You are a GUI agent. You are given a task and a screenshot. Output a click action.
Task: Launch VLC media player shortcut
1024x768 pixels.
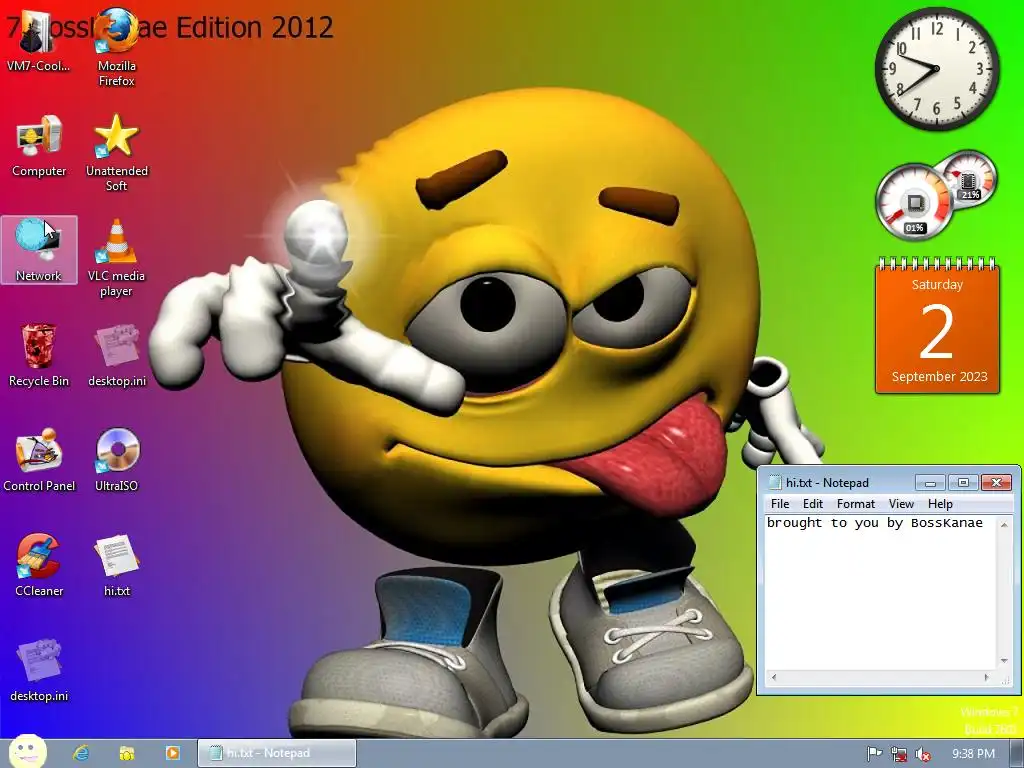pyautogui.click(x=117, y=259)
